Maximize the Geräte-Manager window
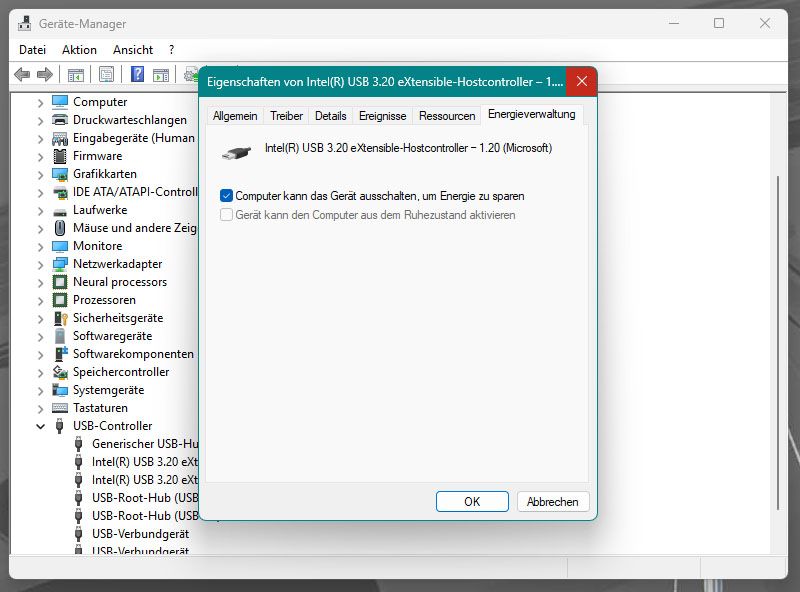Viewport: 800px width, 592px height. pos(719,23)
